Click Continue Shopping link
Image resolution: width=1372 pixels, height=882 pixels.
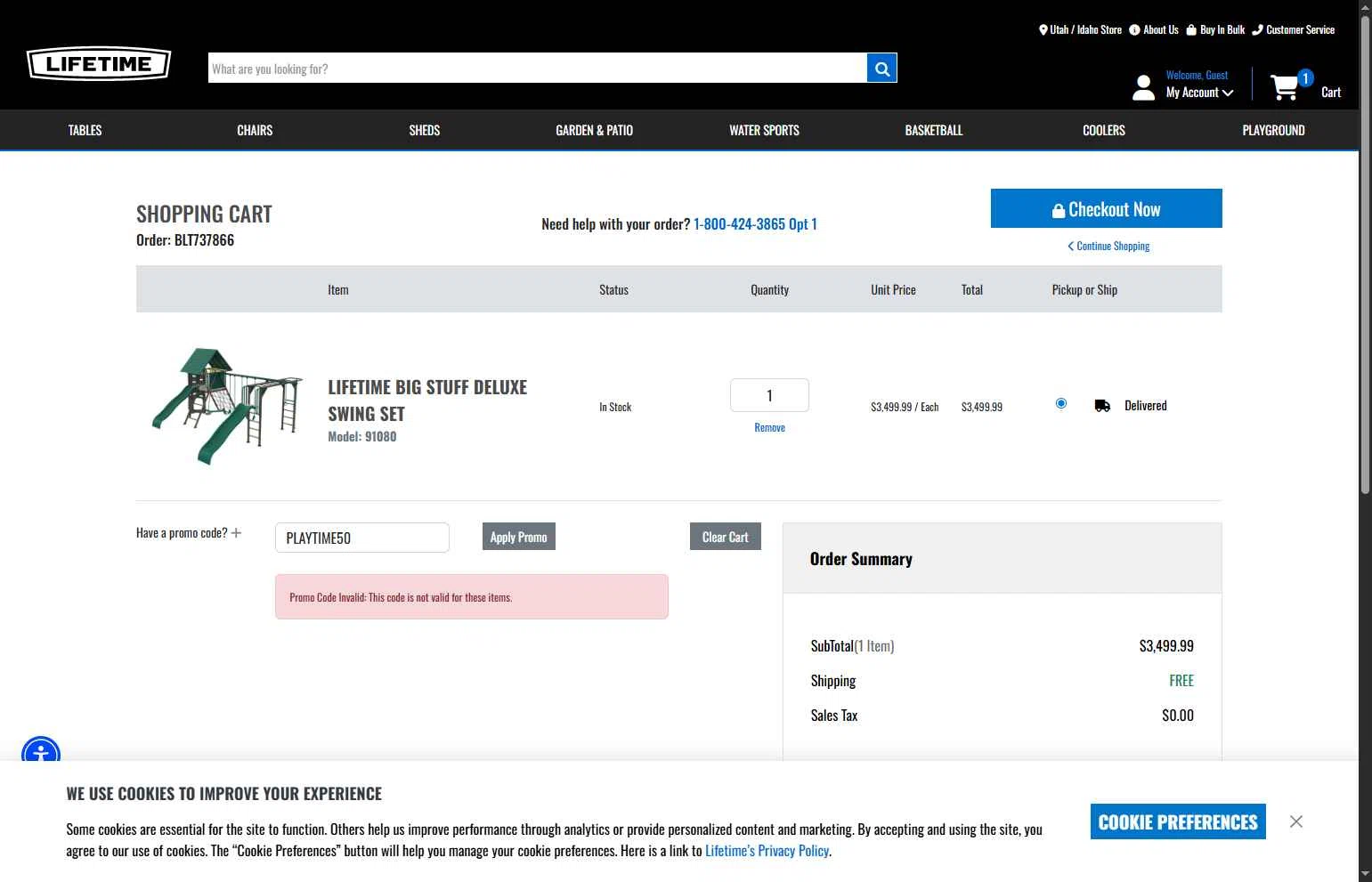coord(1108,246)
